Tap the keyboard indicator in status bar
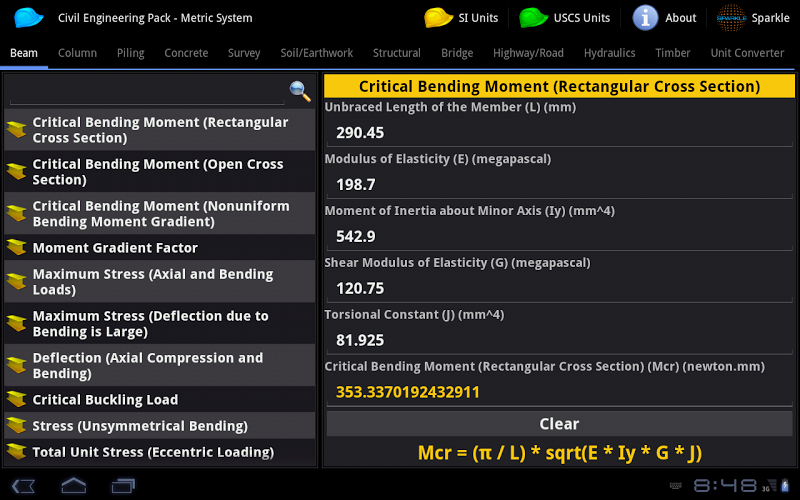Screen dimensions: 800x500 pos(676,486)
